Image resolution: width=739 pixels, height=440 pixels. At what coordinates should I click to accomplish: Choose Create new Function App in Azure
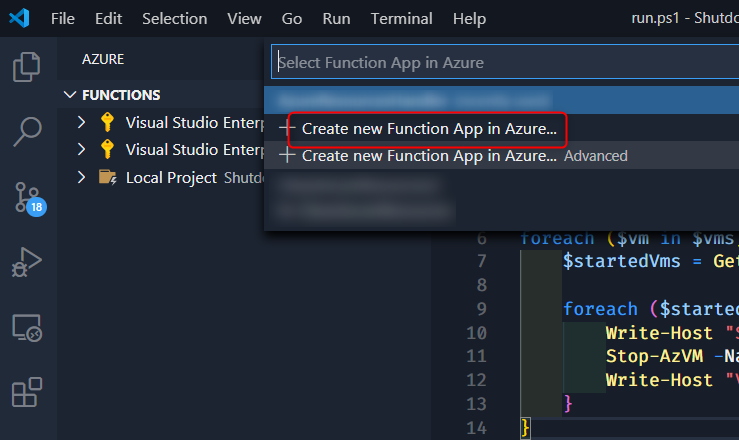(428, 129)
